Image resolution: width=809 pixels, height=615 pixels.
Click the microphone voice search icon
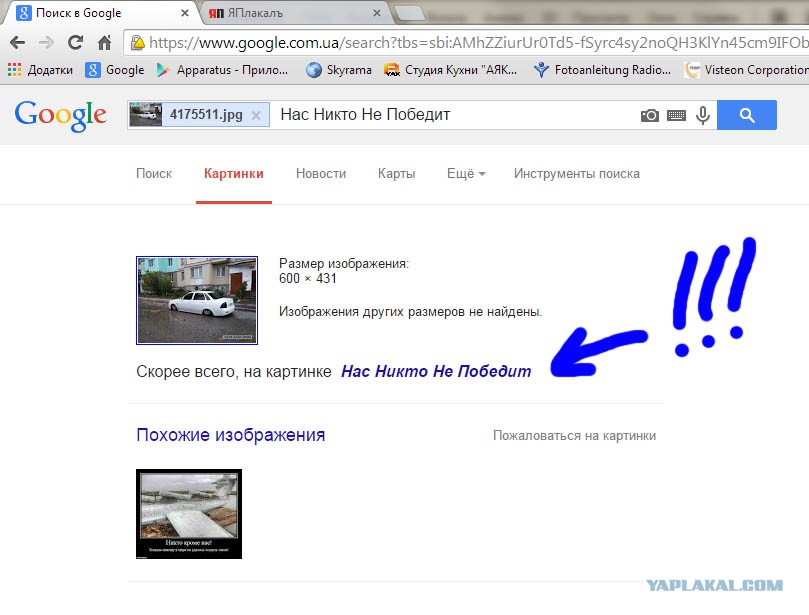[703, 115]
